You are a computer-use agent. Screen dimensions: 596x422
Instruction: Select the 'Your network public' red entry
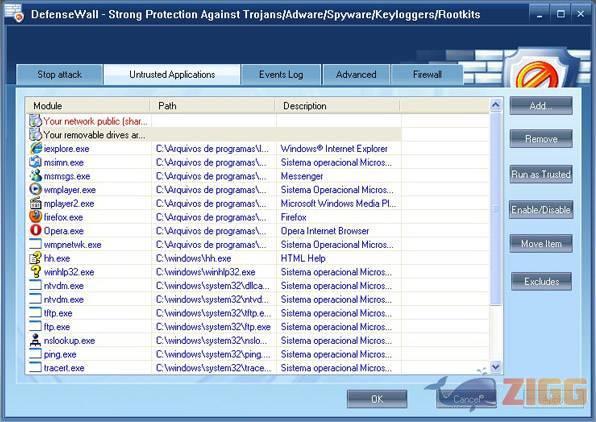[x=95, y=121]
